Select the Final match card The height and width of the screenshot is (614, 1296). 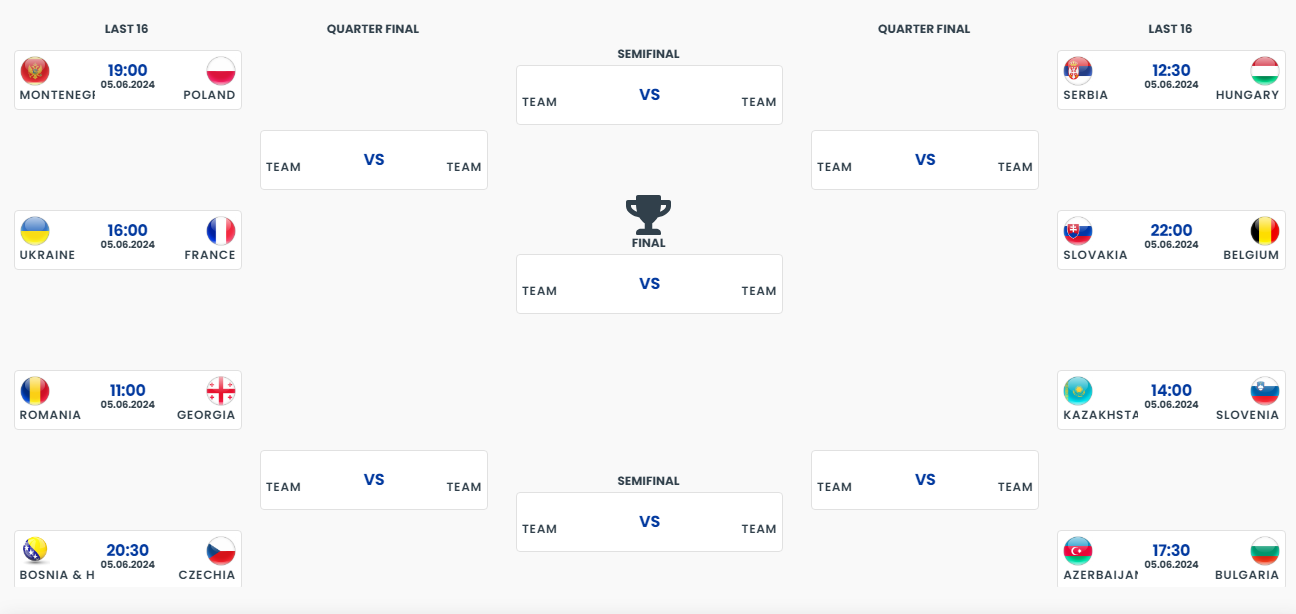[x=649, y=284]
